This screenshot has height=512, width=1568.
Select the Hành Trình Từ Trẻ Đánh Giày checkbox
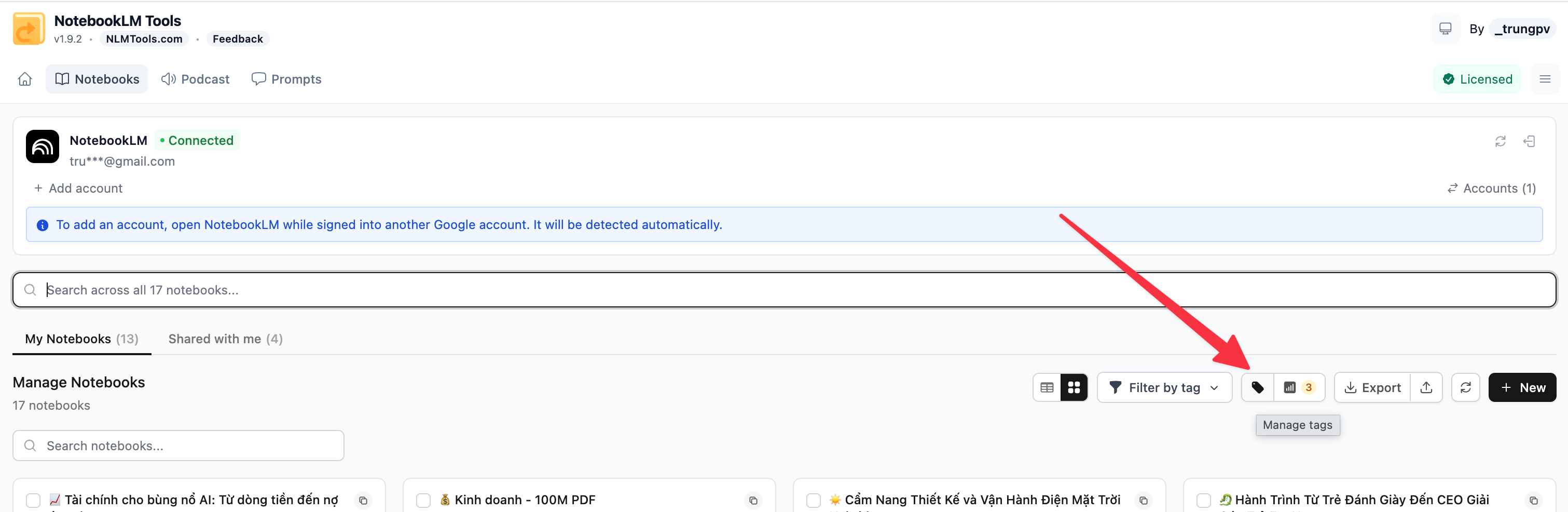1204,501
